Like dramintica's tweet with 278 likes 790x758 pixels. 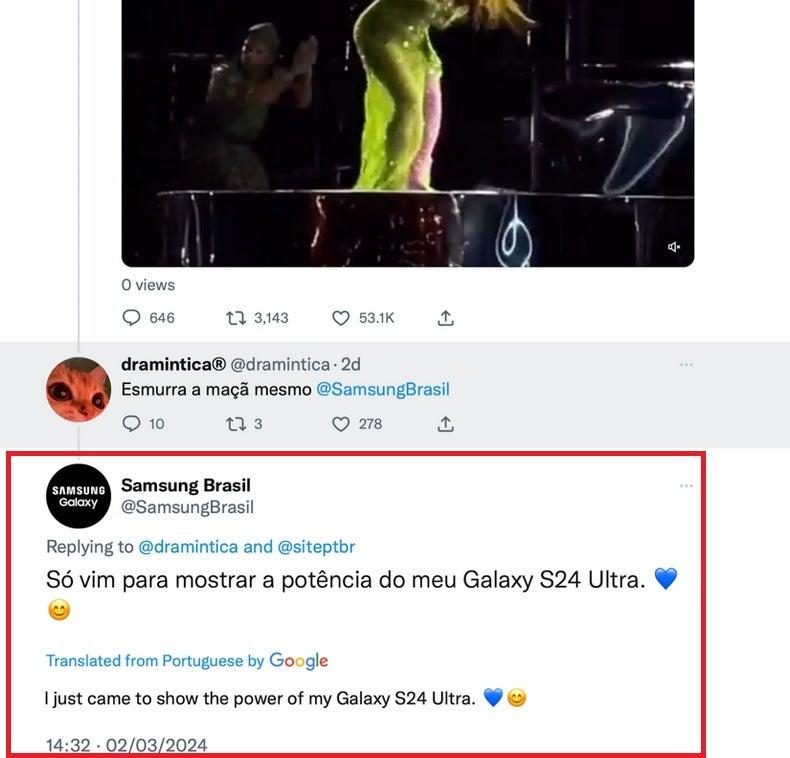[x=341, y=424]
